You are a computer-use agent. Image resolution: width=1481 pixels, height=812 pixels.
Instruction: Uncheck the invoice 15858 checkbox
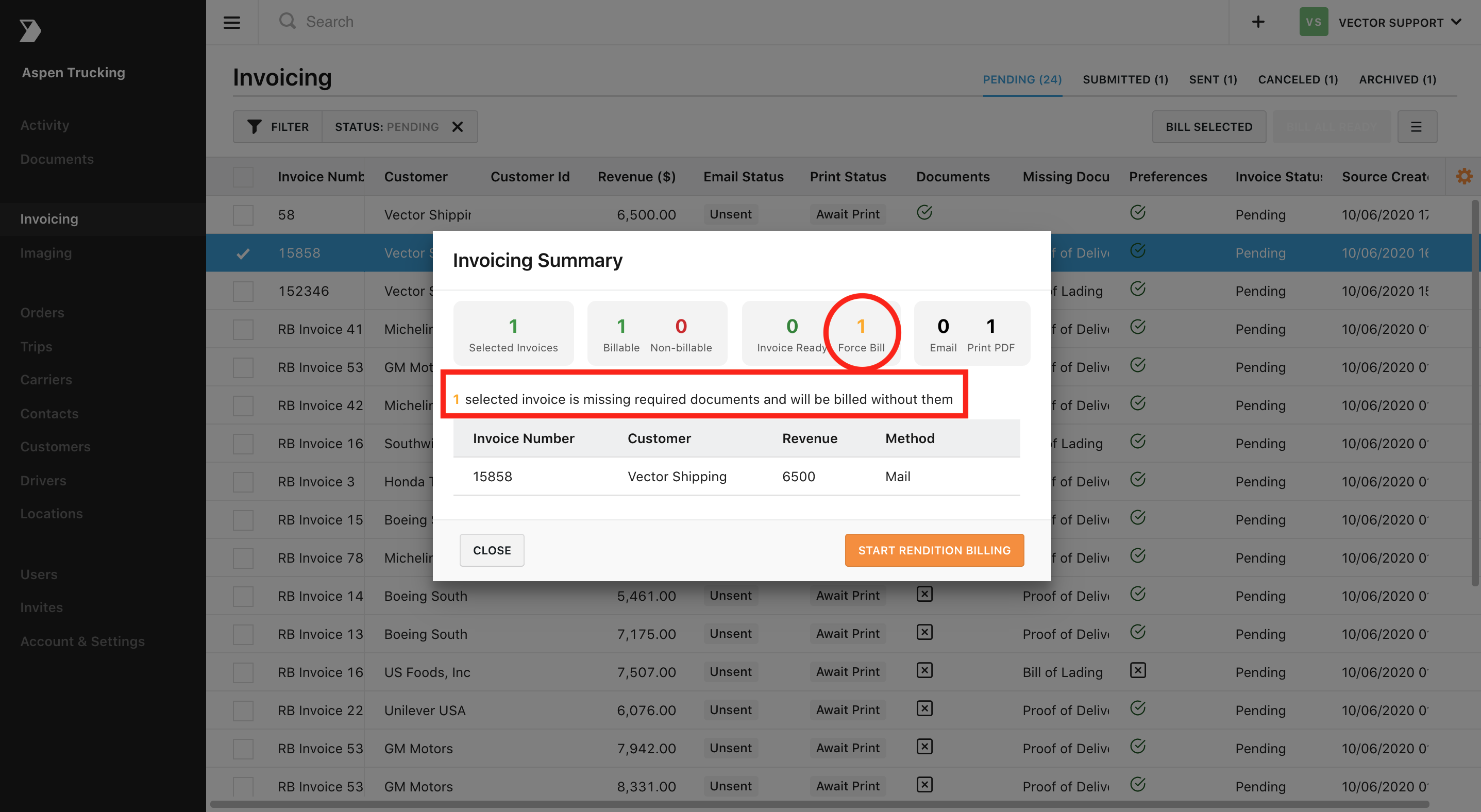pyautogui.click(x=243, y=253)
